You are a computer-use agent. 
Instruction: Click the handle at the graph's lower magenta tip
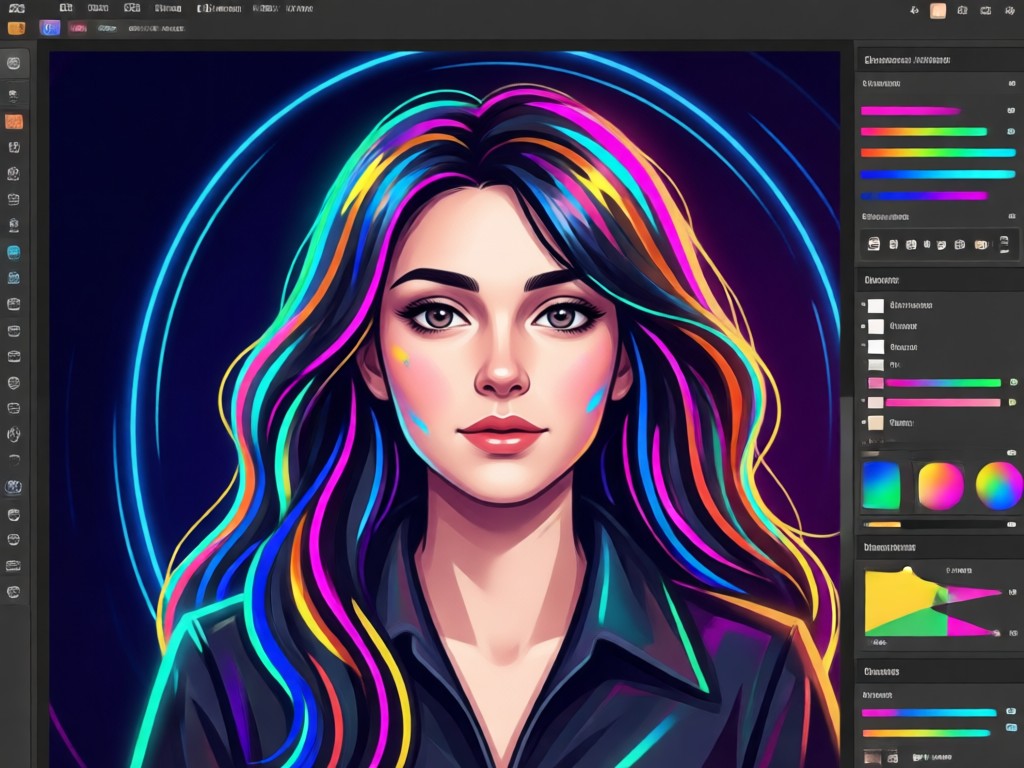(x=996, y=632)
